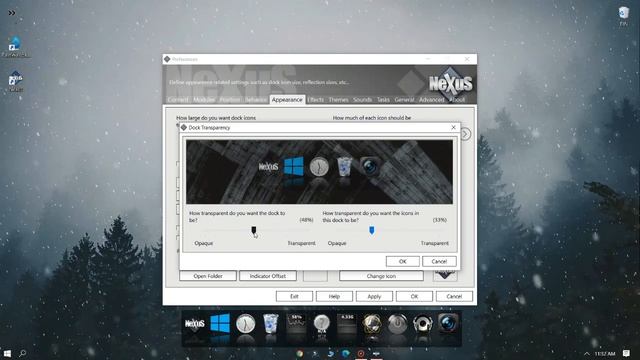Open the Windows Start button
This screenshot has width=640, height=360.
[x=7, y=353]
